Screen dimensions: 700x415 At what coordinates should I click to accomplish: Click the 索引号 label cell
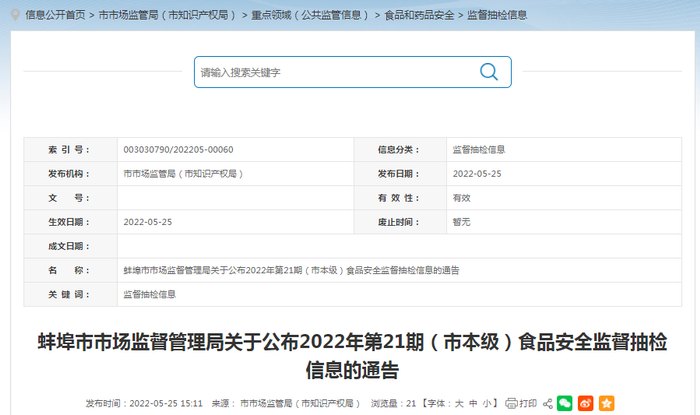pyautogui.click(x=71, y=150)
